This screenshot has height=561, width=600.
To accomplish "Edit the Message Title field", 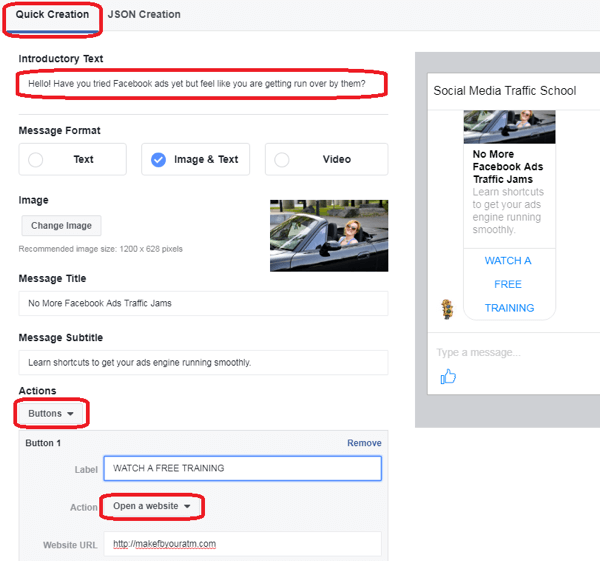I will [203, 303].
